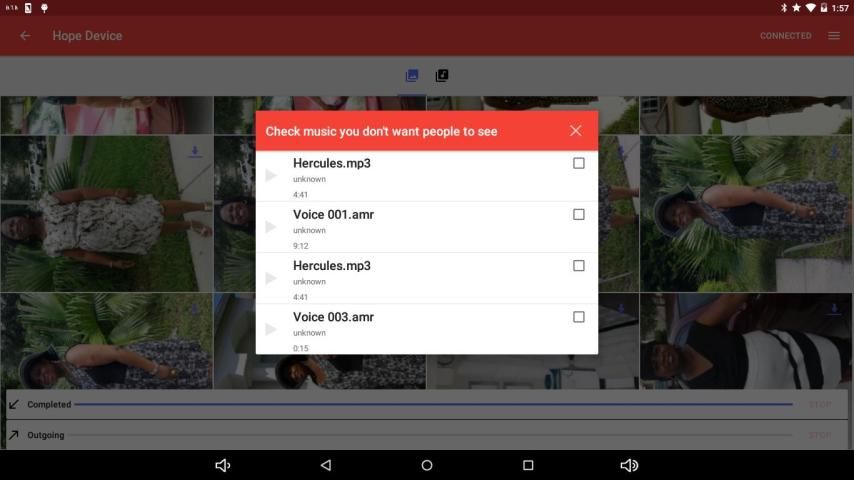Switch to the single photos tab
The height and width of the screenshot is (480, 854).
pyautogui.click(x=412, y=76)
